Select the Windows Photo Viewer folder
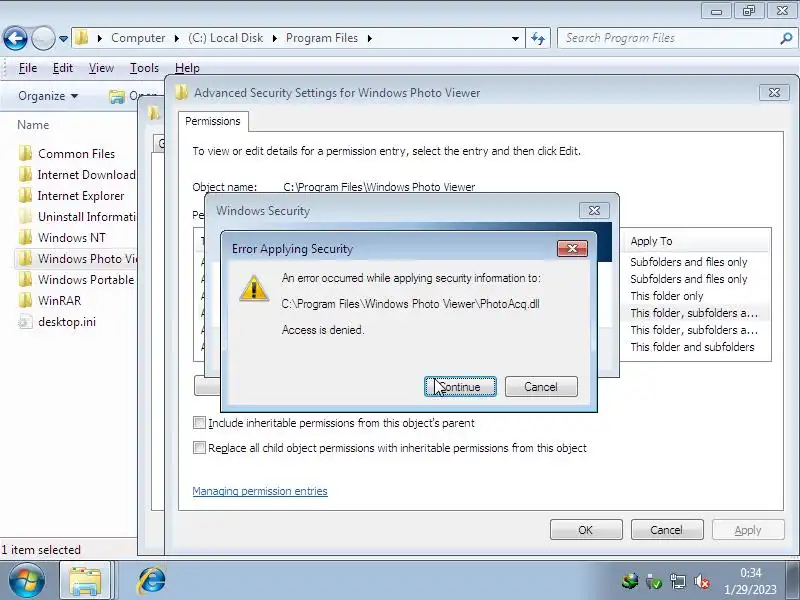The height and width of the screenshot is (600, 800). pyautogui.click(x=77, y=259)
